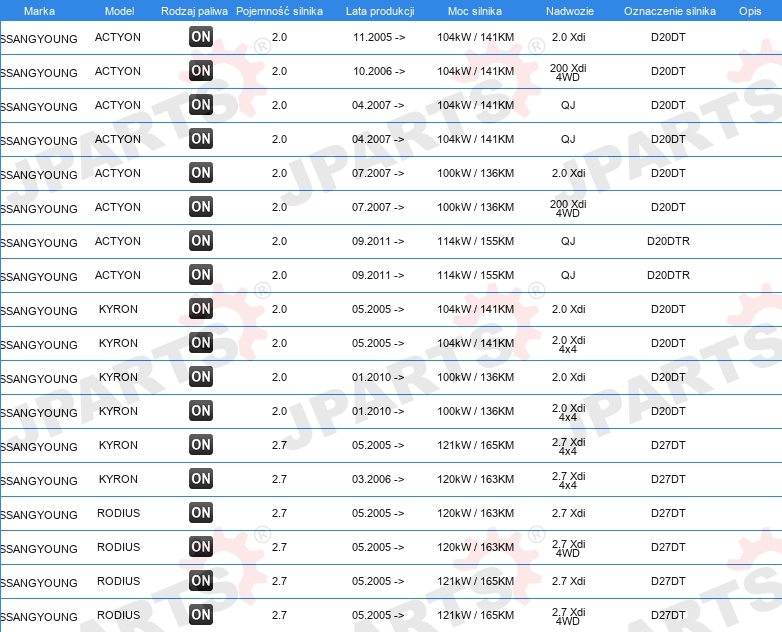Click '2.0 Xdi' body in ACTYON 07.2007 row
Image resolution: width=782 pixels, height=632 pixels.
[x=569, y=173]
